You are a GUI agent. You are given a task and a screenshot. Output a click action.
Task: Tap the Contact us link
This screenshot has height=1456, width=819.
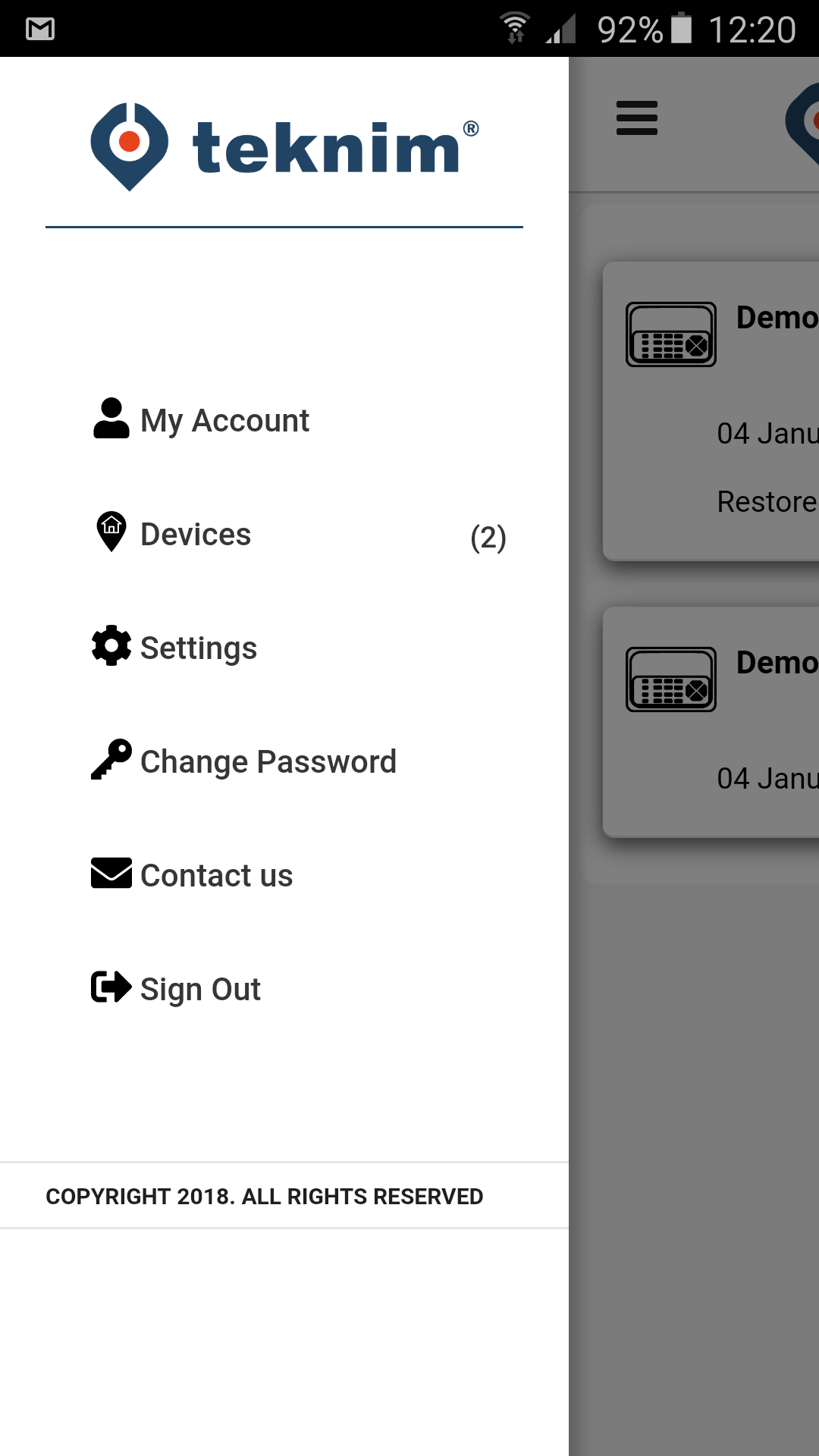click(x=217, y=876)
